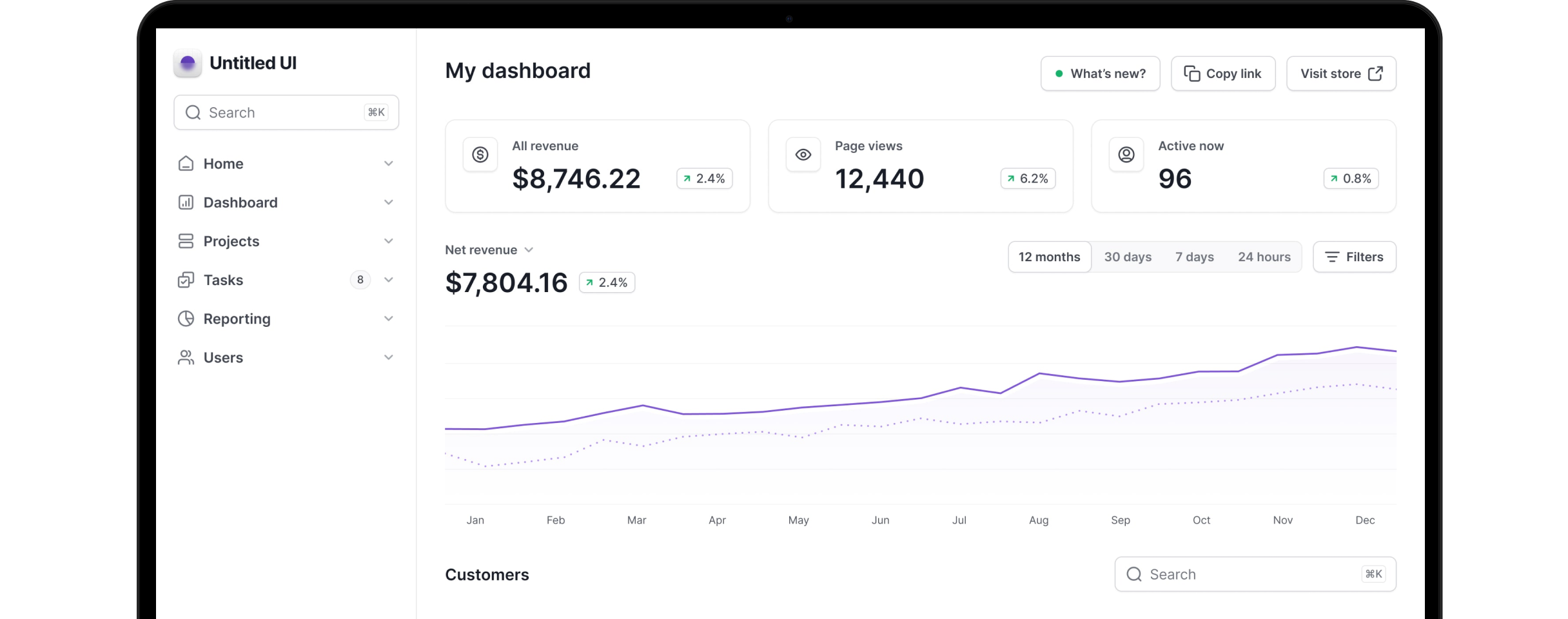Click the Home icon in sidebar
Screen dimensions: 1568x619
[x=186, y=164]
